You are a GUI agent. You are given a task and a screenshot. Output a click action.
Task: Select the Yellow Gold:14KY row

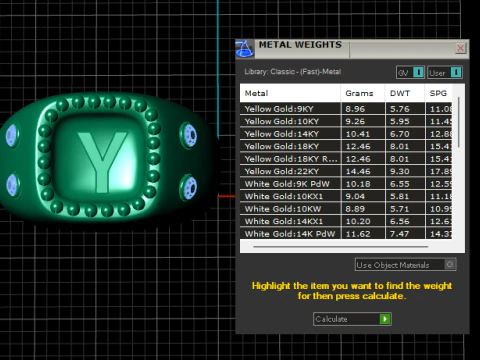pos(346,134)
